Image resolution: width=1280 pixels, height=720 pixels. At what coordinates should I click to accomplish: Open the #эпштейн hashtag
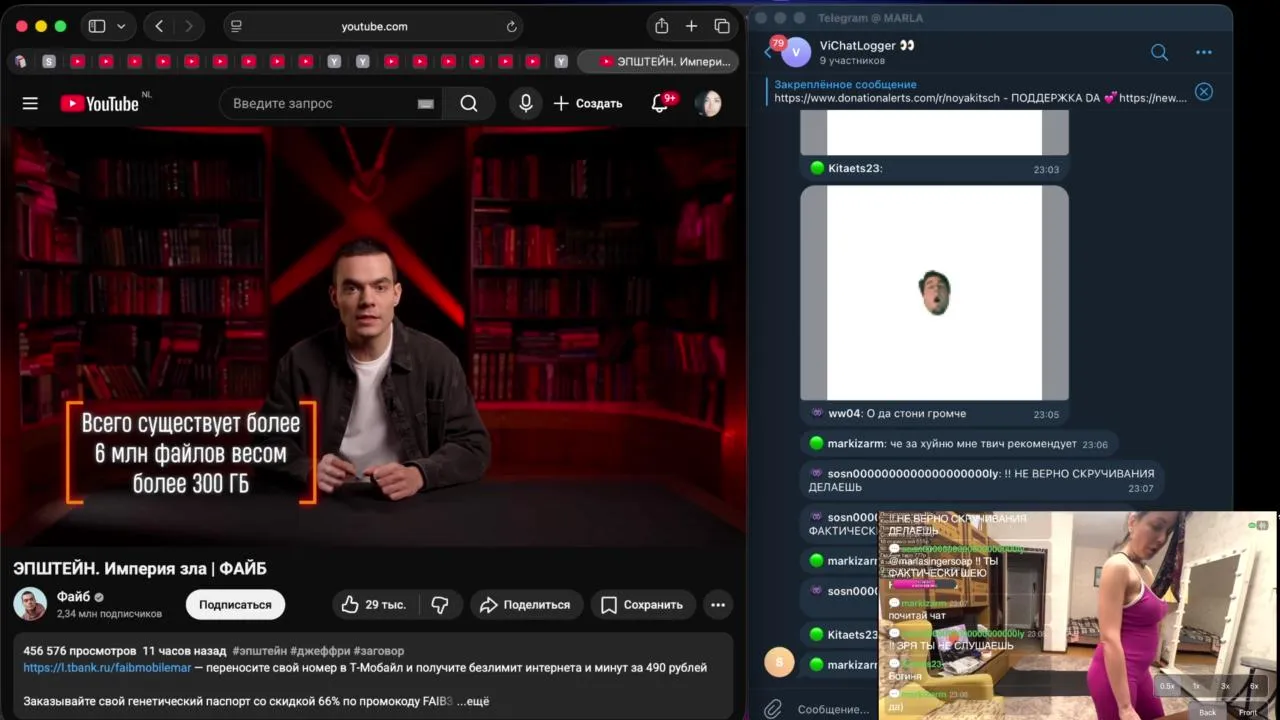pyautogui.click(x=259, y=650)
